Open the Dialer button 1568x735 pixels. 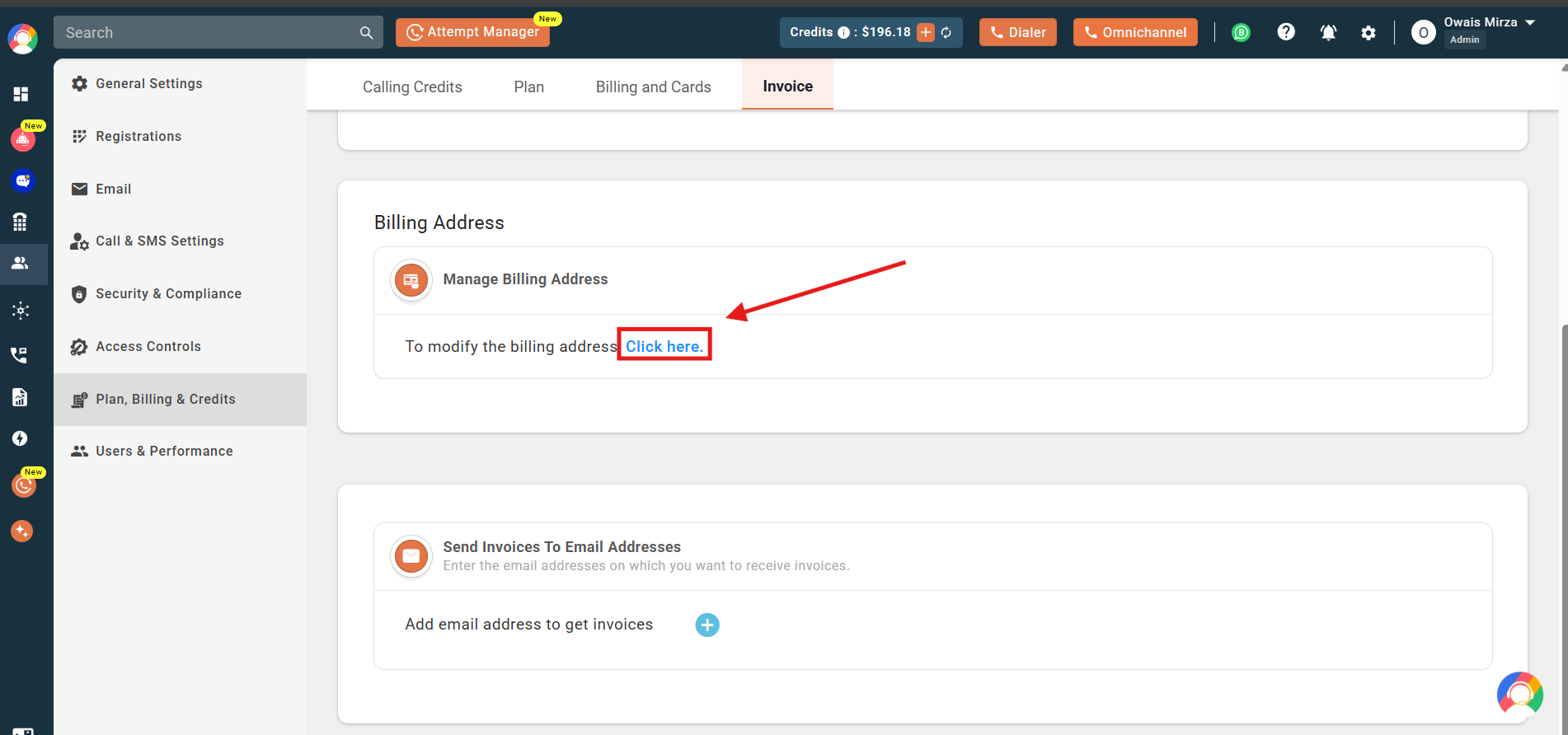tap(1018, 32)
